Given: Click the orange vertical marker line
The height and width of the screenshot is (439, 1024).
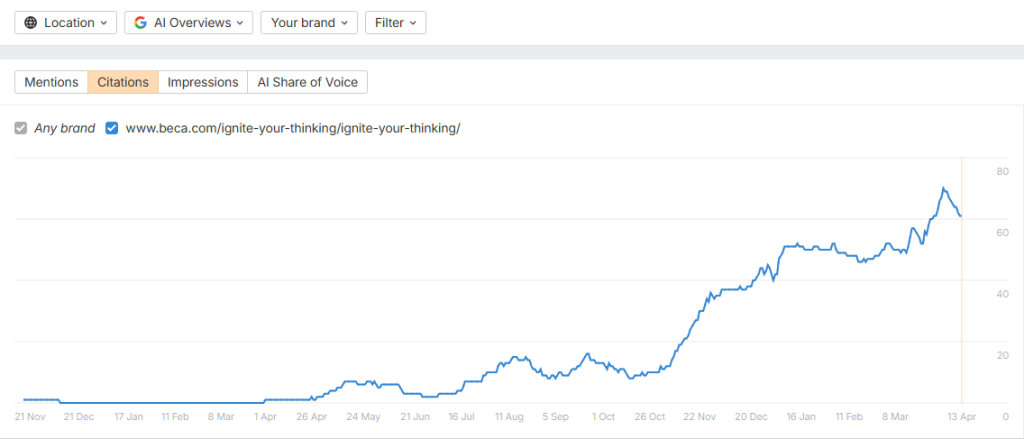Looking at the screenshot, I should [962, 280].
